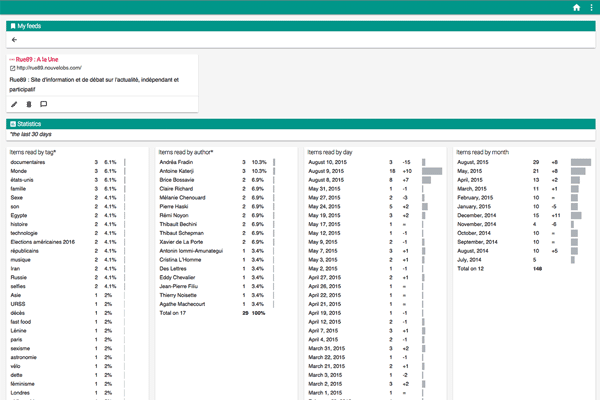Click the bookmark icon beside My feeds
The width and height of the screenshot is (600, 400).
(12, 25)
